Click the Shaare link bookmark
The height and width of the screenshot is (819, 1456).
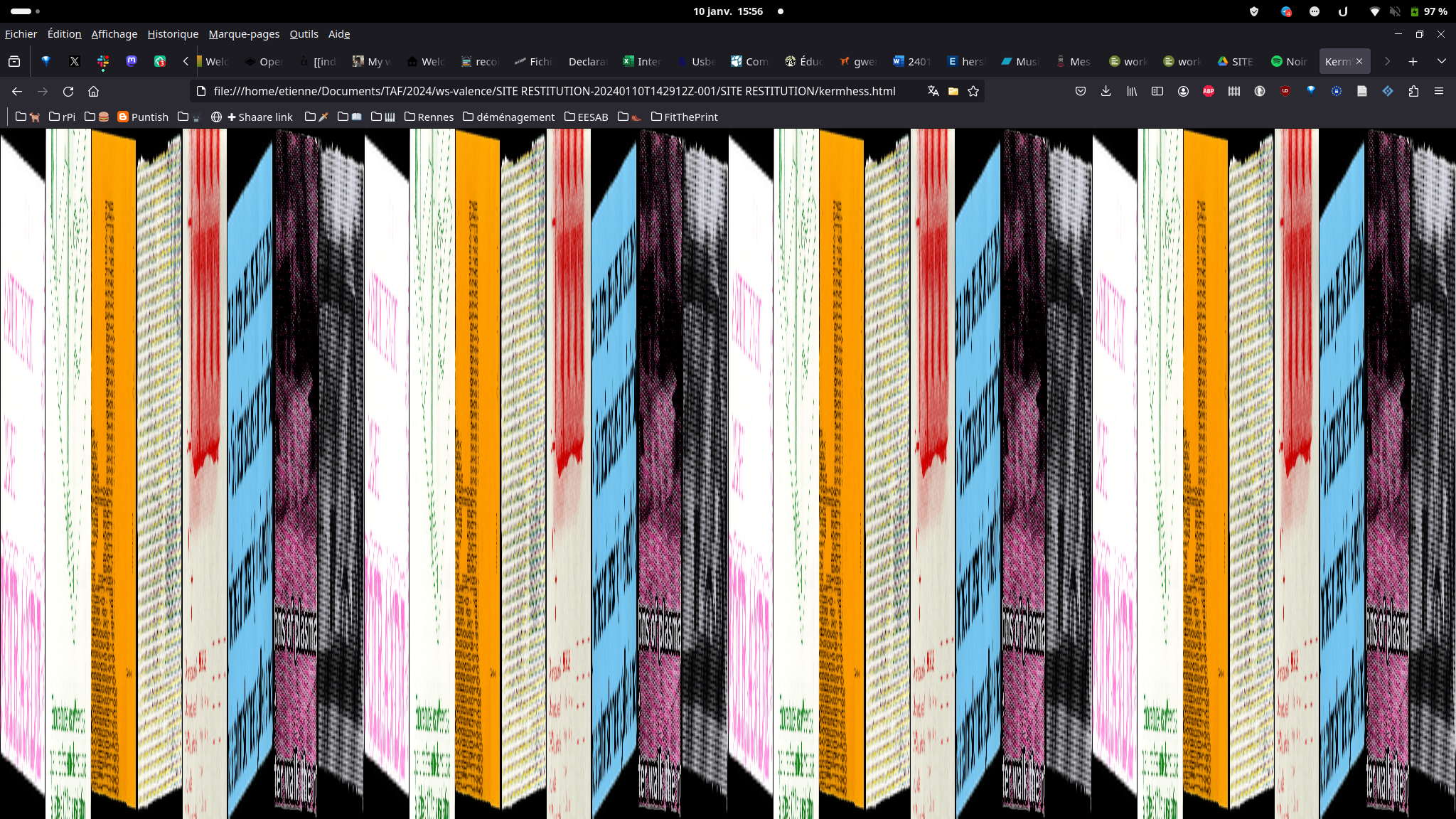point(259,117)
